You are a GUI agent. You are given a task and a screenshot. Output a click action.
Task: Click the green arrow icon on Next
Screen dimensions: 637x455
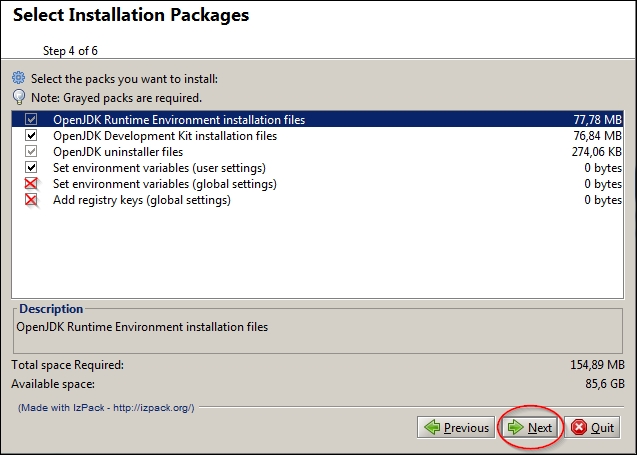516,428
